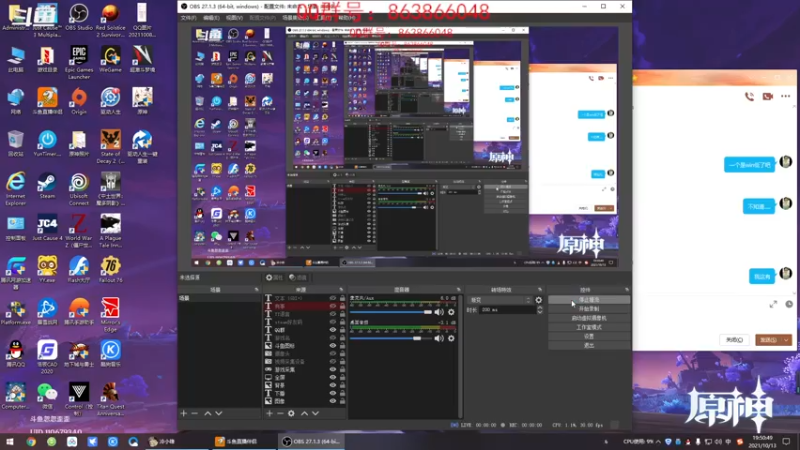The width and height of the screenshot is (800, 450).
Task: Click the 停止推流 button
Action: [589, 300]
